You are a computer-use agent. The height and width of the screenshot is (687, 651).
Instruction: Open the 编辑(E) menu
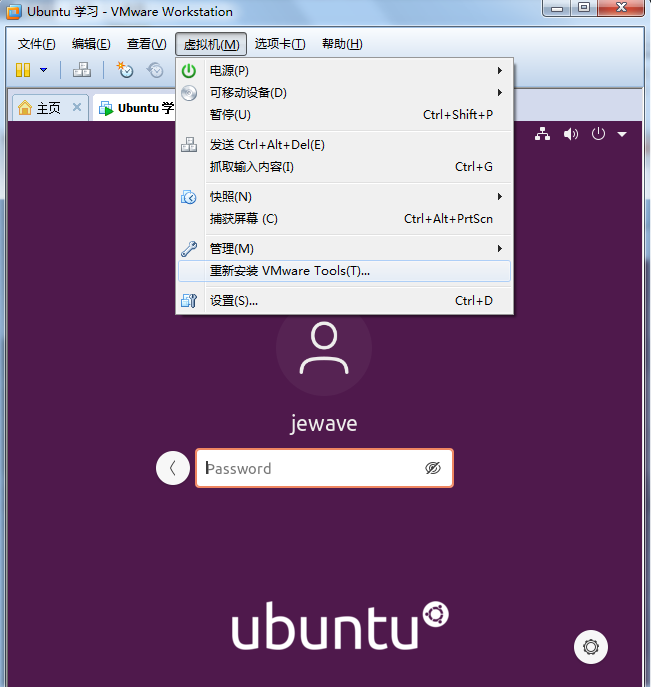(x=91, y=44)
